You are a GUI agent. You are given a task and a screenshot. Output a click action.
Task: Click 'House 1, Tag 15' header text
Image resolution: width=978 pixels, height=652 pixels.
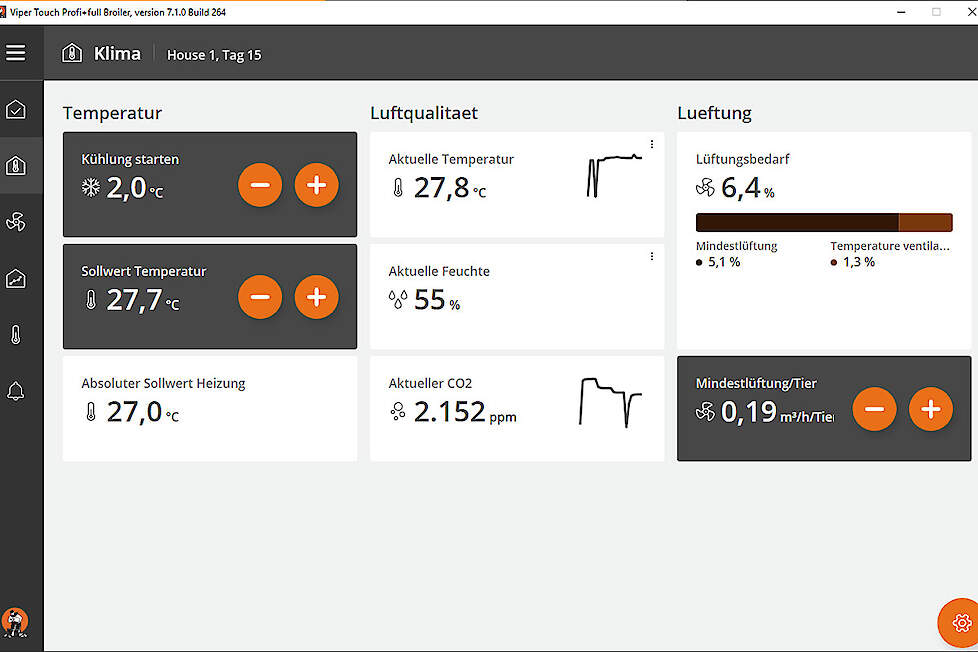tap(214, 55)
